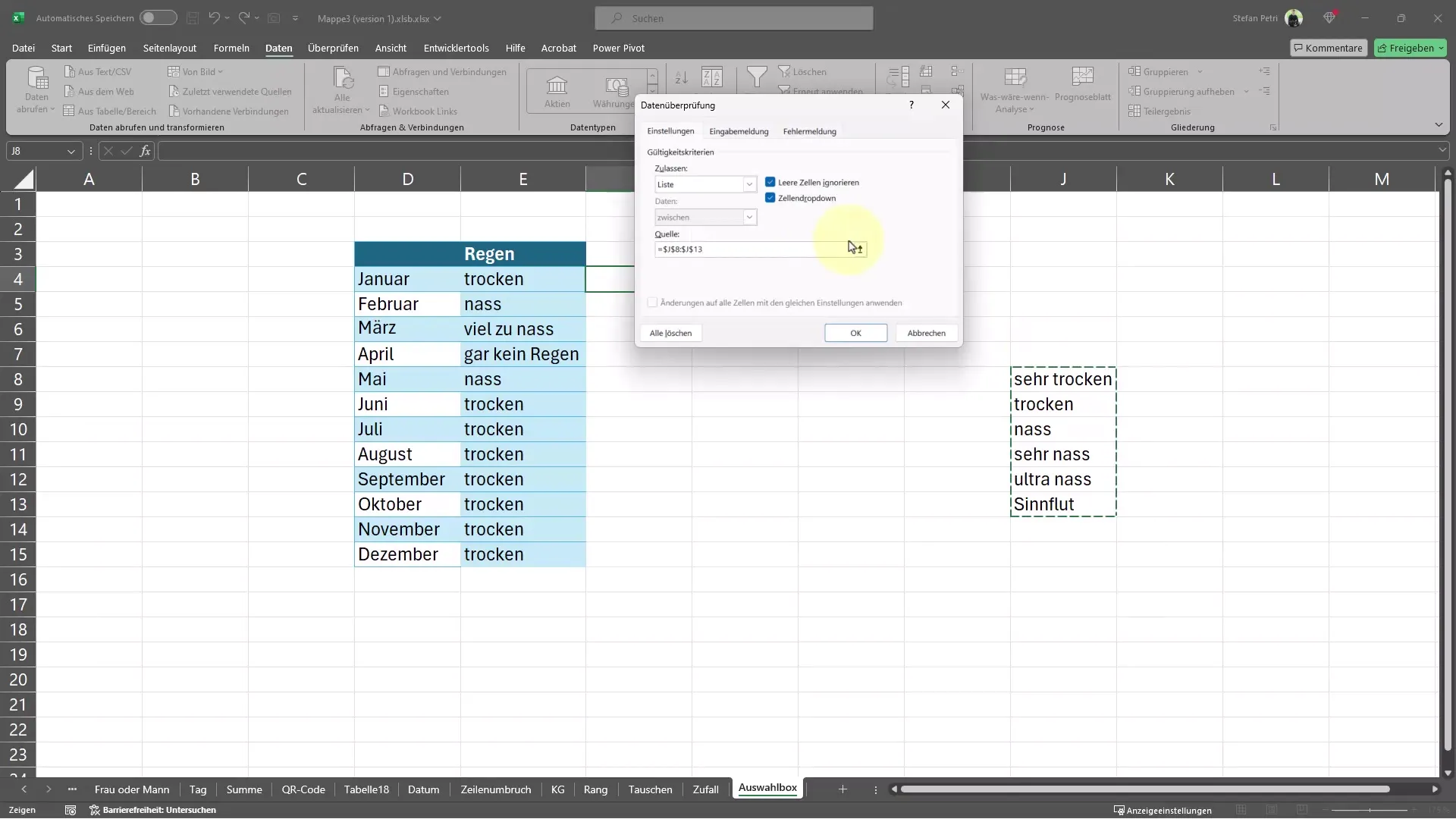Click the help question mark in Datenüberprüfung dialog
Viewport: 1456px width, 819px height.
(x=911, y=105)
